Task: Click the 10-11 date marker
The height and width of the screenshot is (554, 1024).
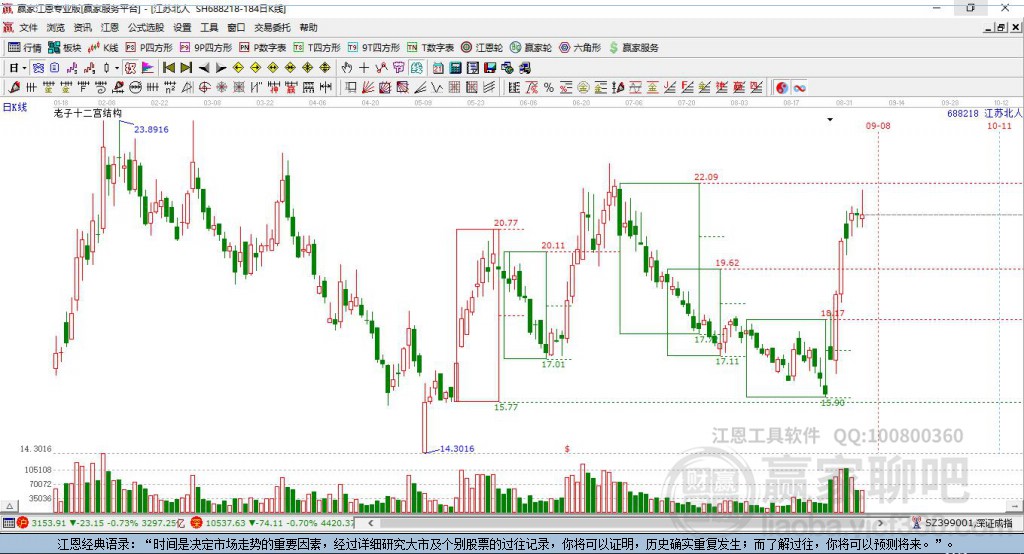Action: pyautogui.click(x=999, y=125)
